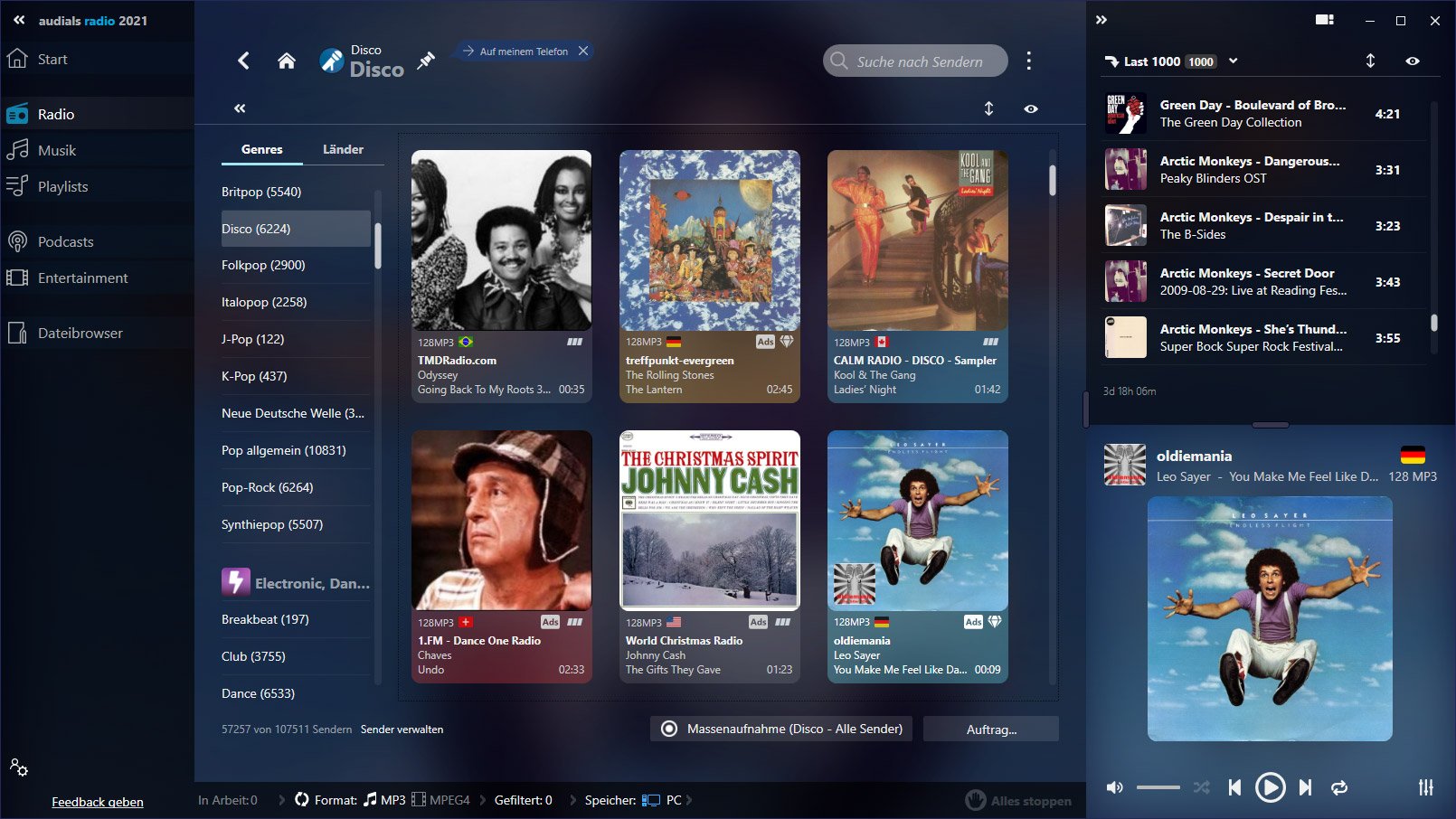1456x819 pixels.
Task: Go to radio home view
Action: [x=287, y=61]
